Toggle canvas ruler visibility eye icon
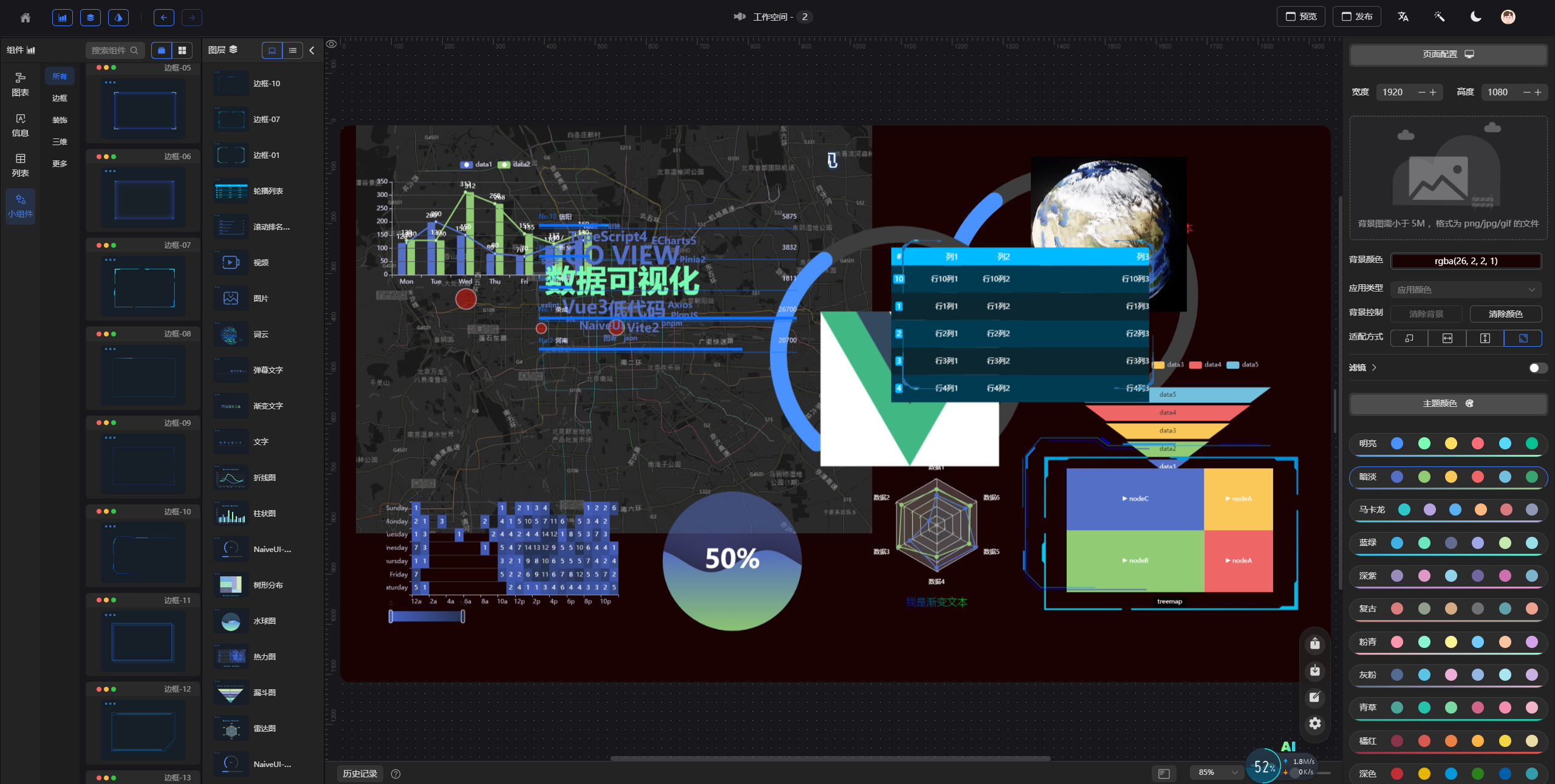This screenshot has width=1555, height=784. pyautogui.click(x=332, y=44)
